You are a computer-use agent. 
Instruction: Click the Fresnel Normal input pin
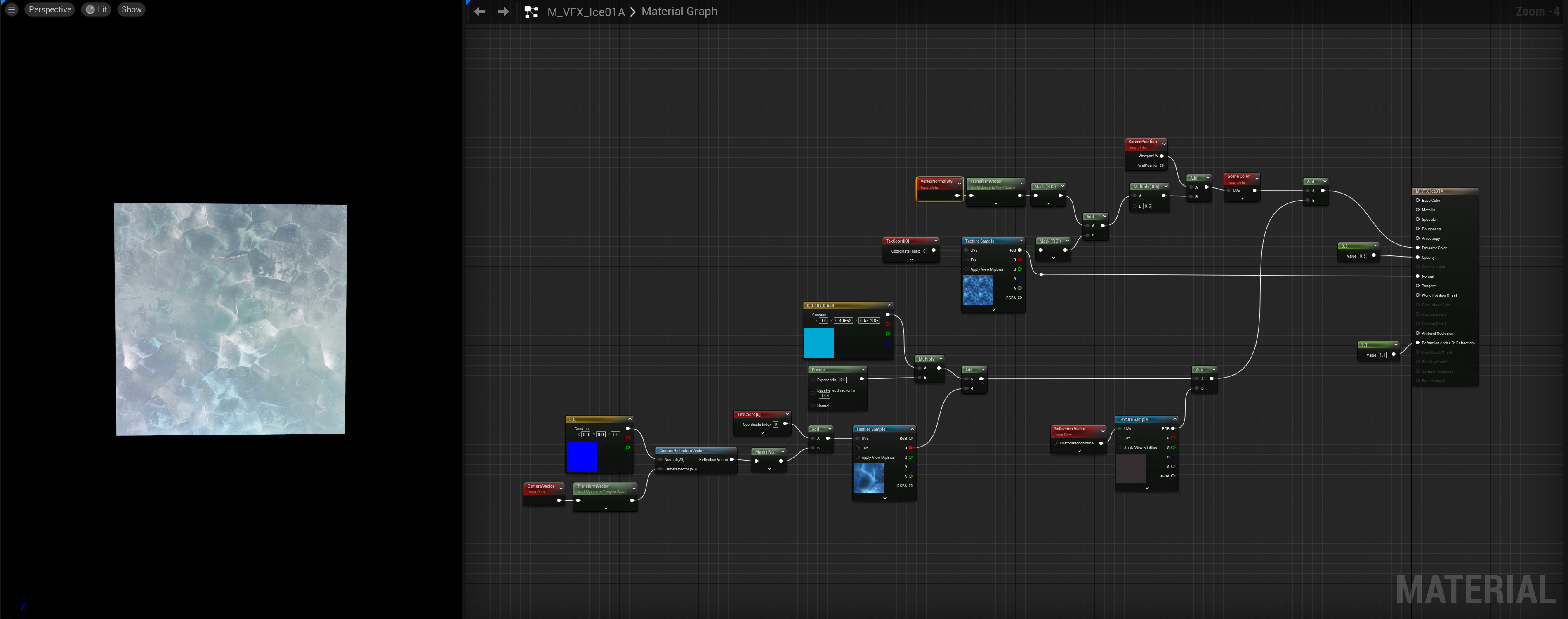click(813, 406)
